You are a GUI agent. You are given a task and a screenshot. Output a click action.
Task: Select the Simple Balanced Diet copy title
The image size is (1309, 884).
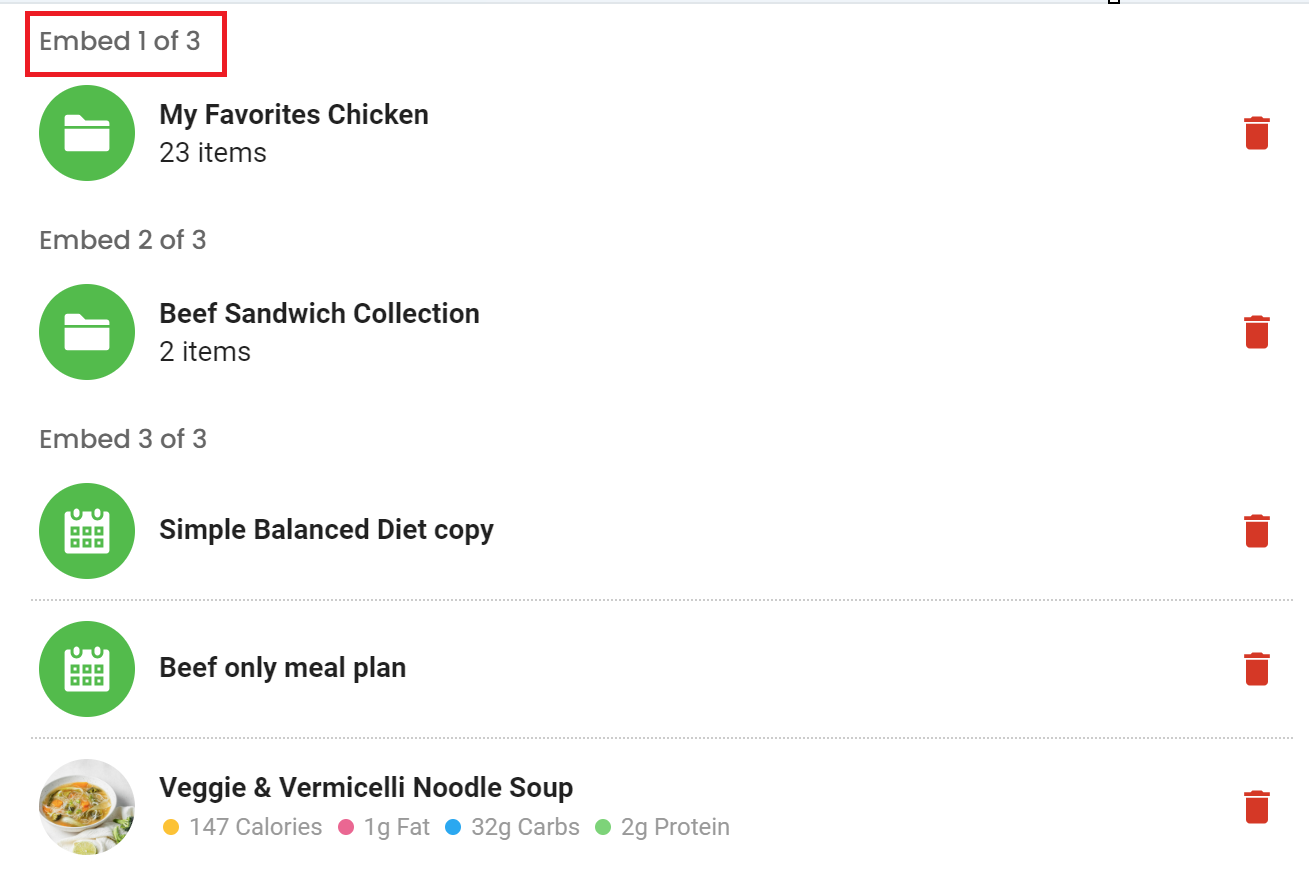327,530
